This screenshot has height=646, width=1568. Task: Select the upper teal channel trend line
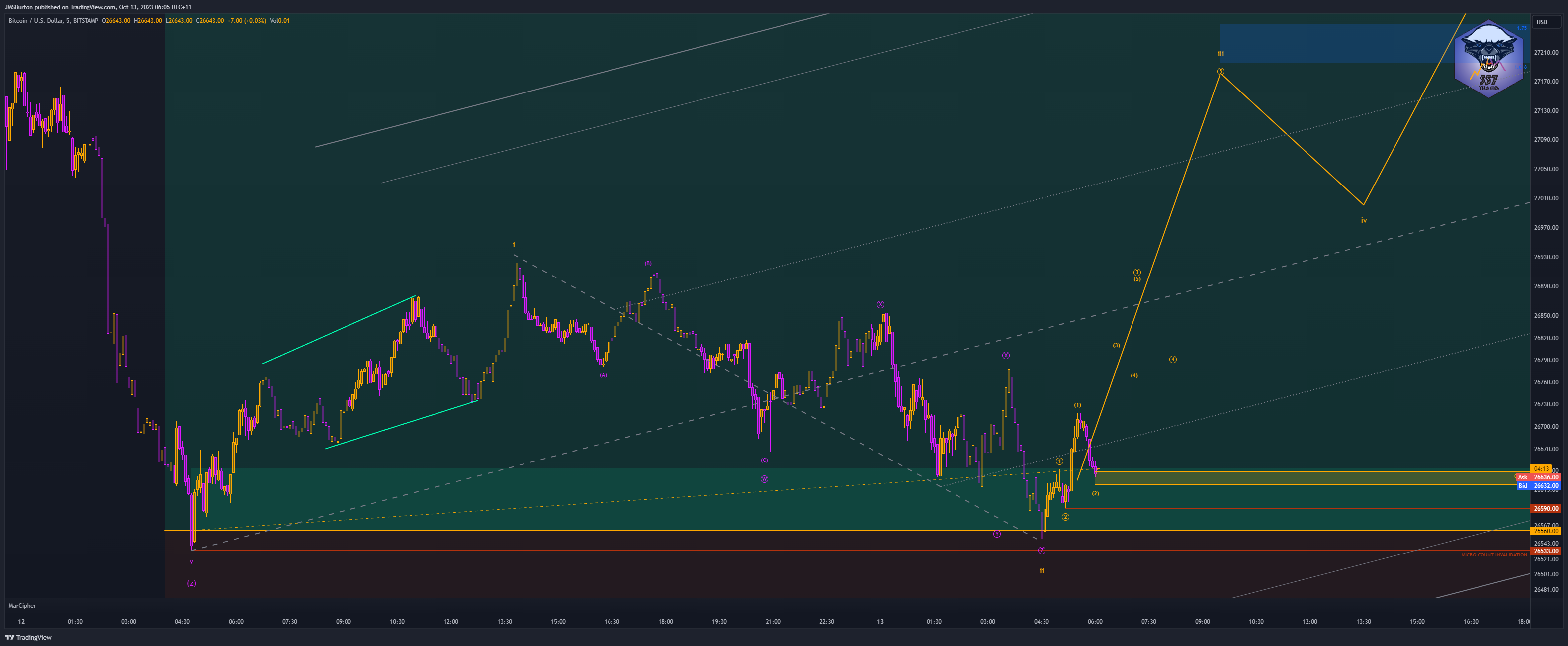pos(339,330)
